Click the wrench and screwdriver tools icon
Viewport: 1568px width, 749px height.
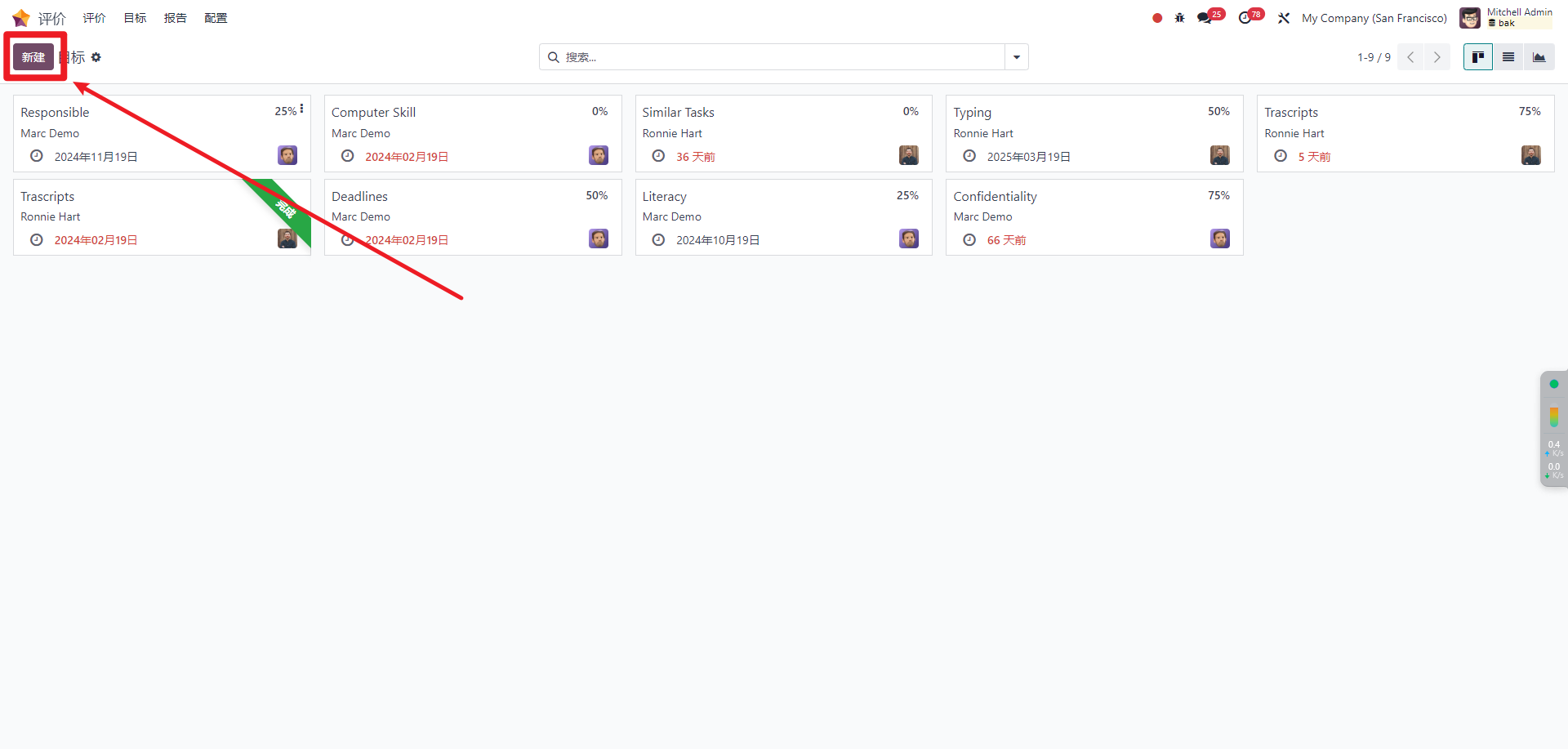click(1284, 18)
